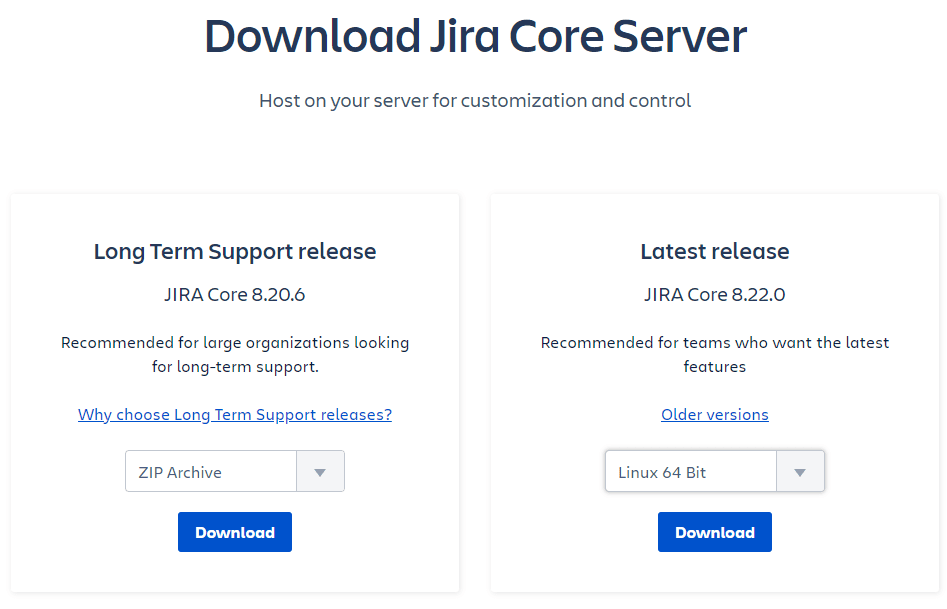The height and width of the screenshot is (609, 947).
Task: Open the Linux 64 Bit platform dropdown
Action: 714,471
